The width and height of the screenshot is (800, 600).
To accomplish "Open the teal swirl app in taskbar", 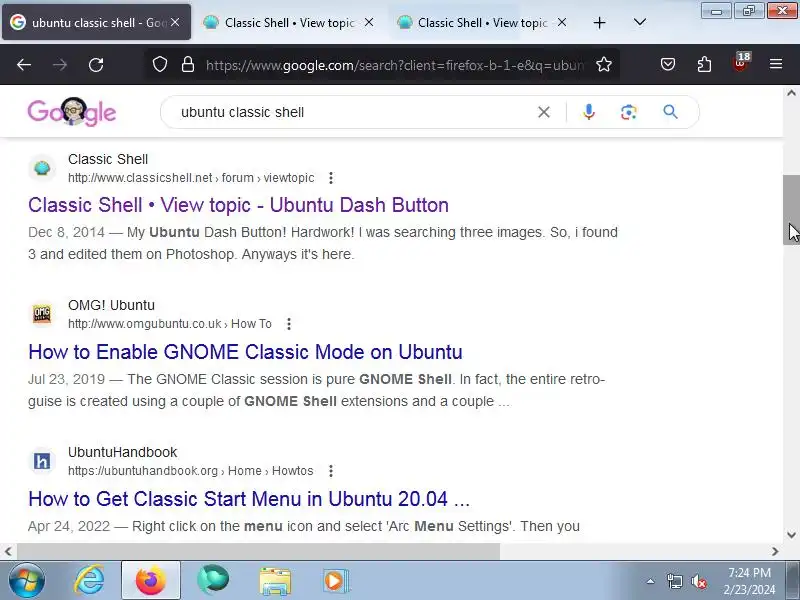I will tap(213, 581).
